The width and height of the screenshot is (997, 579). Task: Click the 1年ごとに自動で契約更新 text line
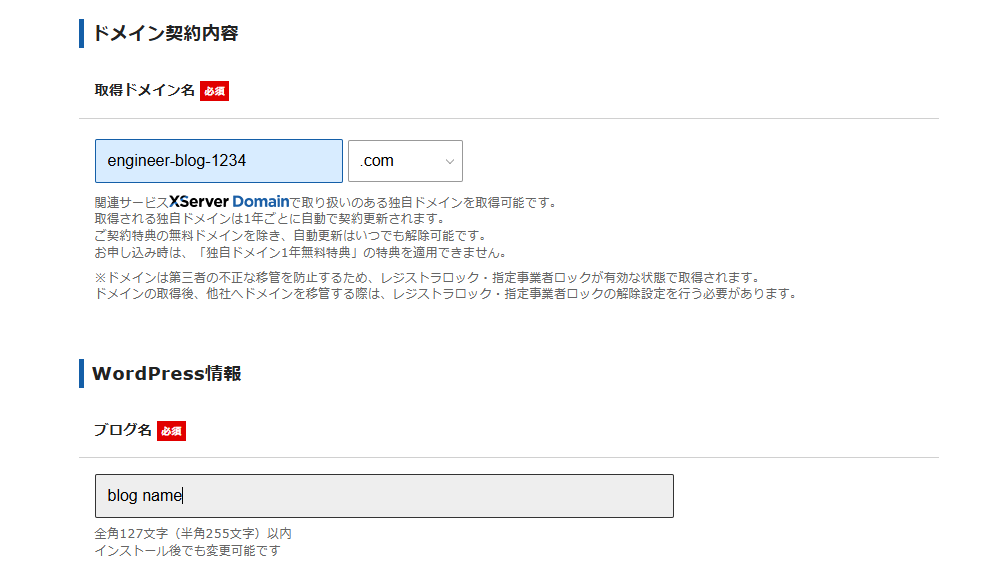tap(269, 218)
